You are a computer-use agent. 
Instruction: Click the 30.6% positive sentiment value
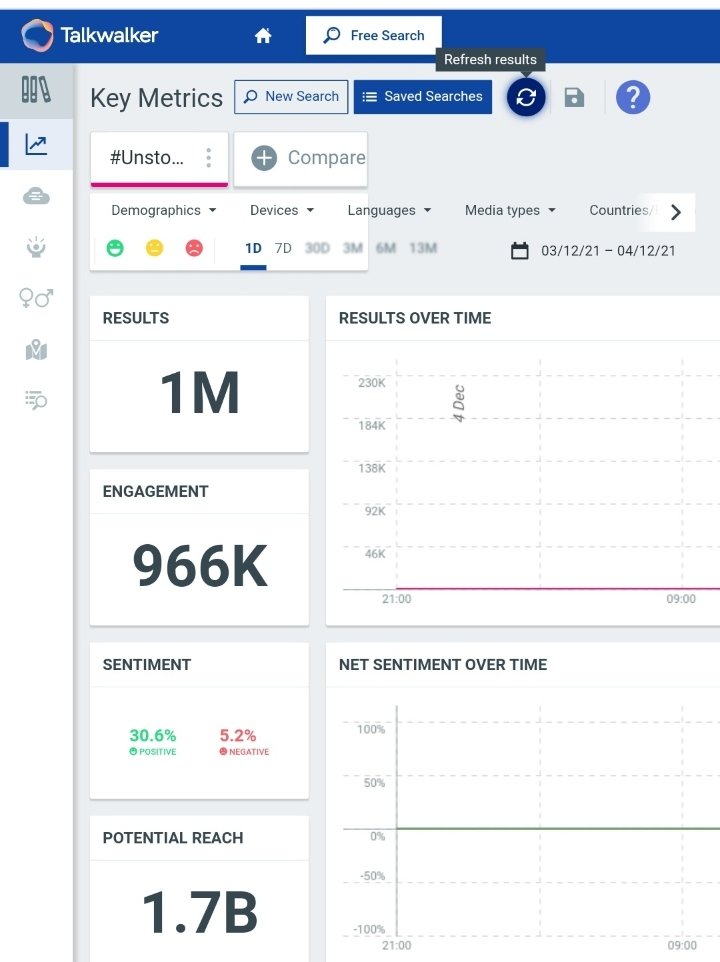153,736
